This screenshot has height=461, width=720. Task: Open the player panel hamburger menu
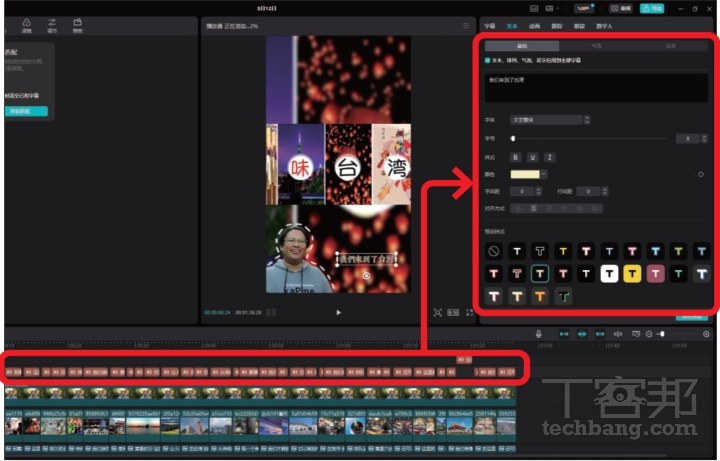tap(466, 26)
